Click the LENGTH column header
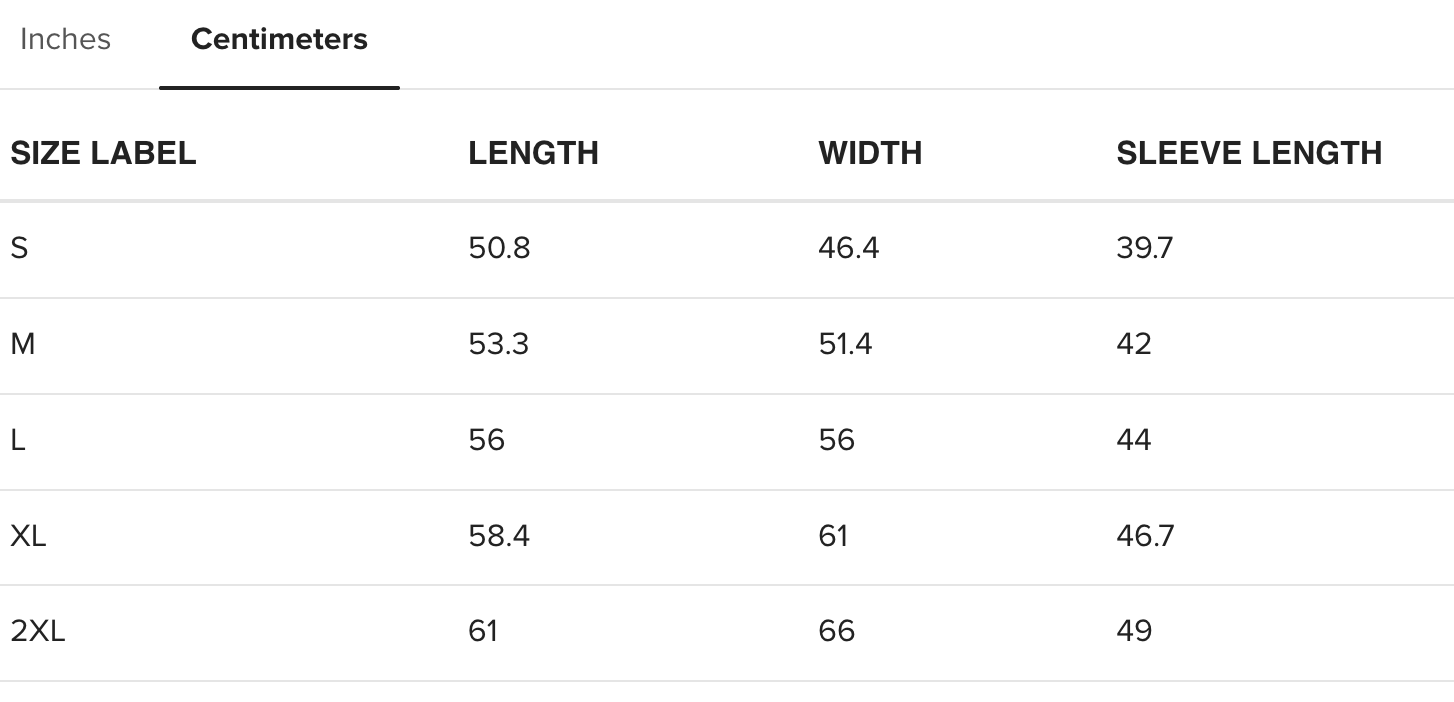1454x702 pixels. click(533, 153)
